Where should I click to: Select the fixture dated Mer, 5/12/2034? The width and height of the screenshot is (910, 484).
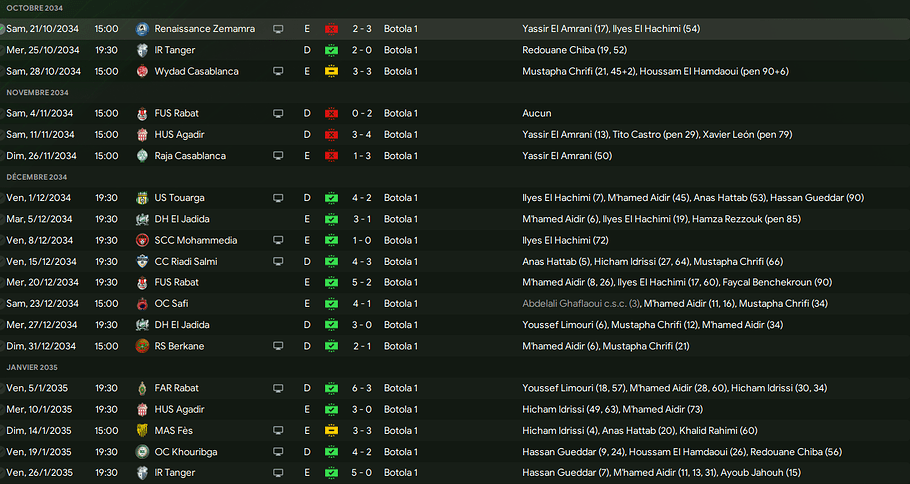pos(40,219)
